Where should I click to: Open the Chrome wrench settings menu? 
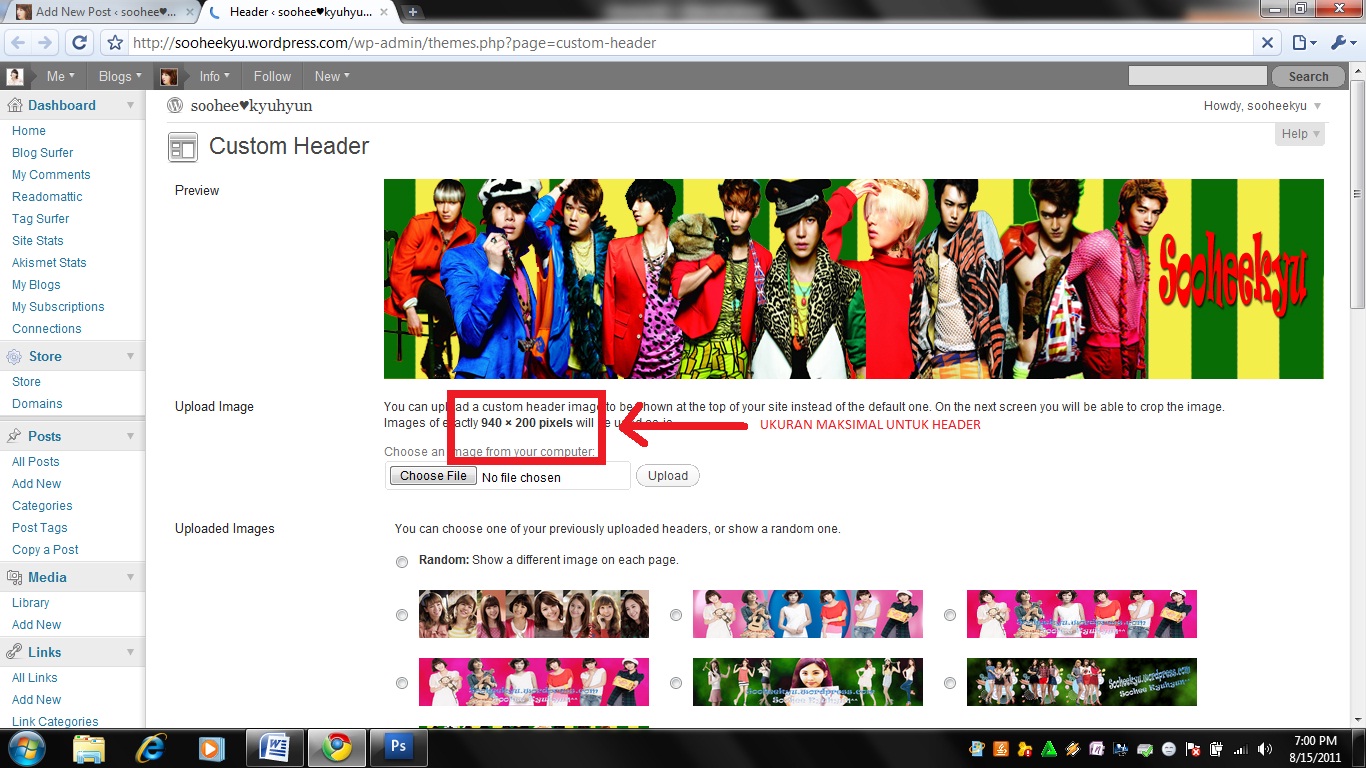pyautogui.click(x=1341, y=43)
